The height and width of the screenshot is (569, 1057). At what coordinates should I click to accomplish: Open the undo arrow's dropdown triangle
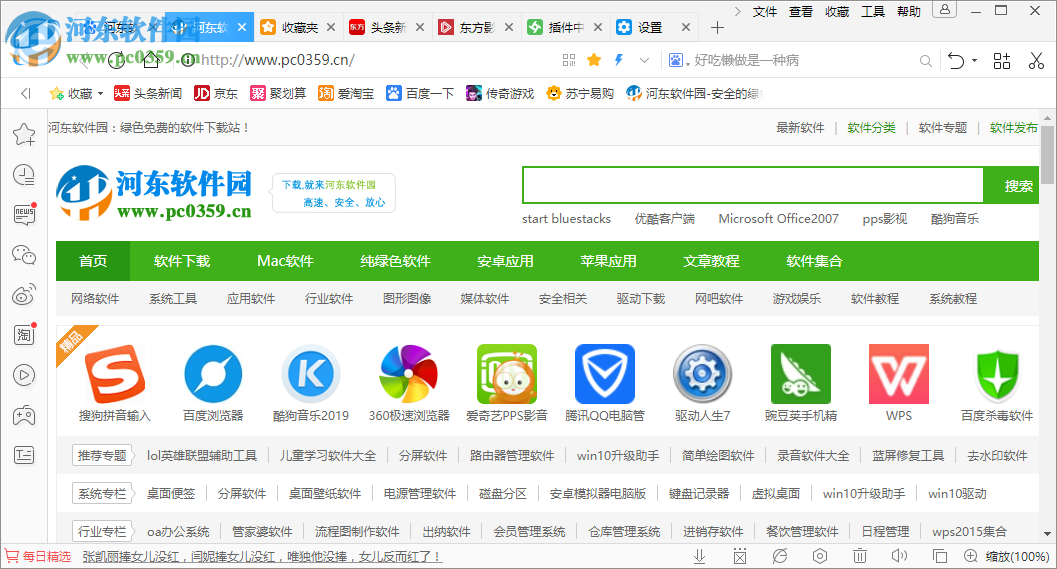point(974,61)
